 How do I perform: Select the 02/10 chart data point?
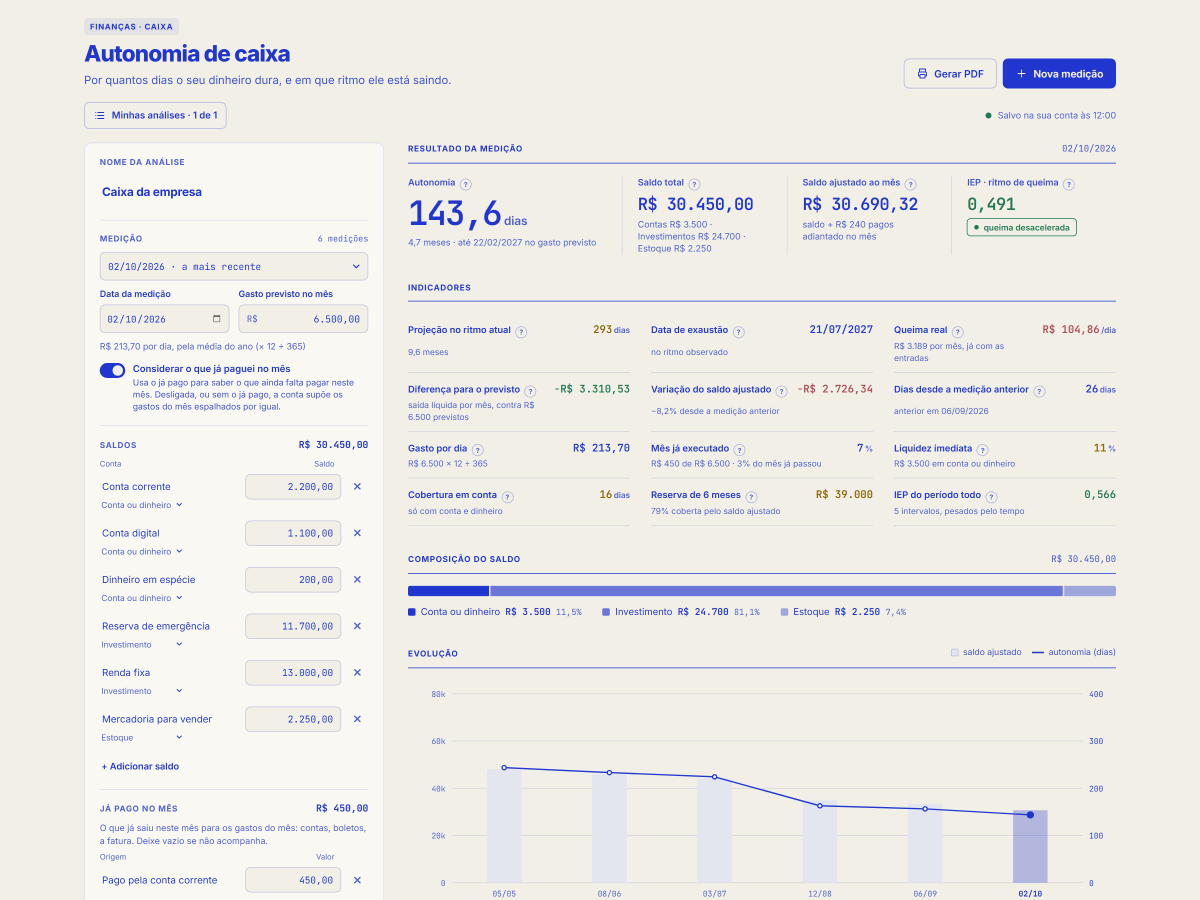tap(1030, 815)
